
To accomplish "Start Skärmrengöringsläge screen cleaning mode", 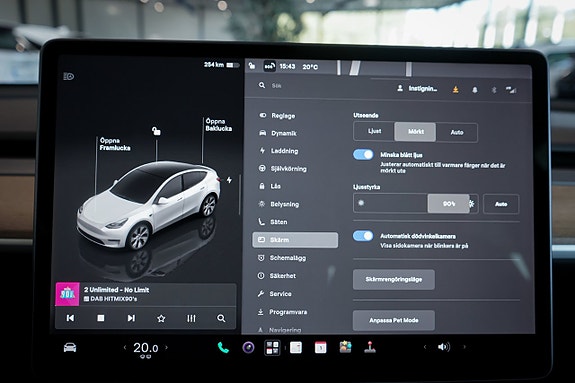I will tap(394, 280).
